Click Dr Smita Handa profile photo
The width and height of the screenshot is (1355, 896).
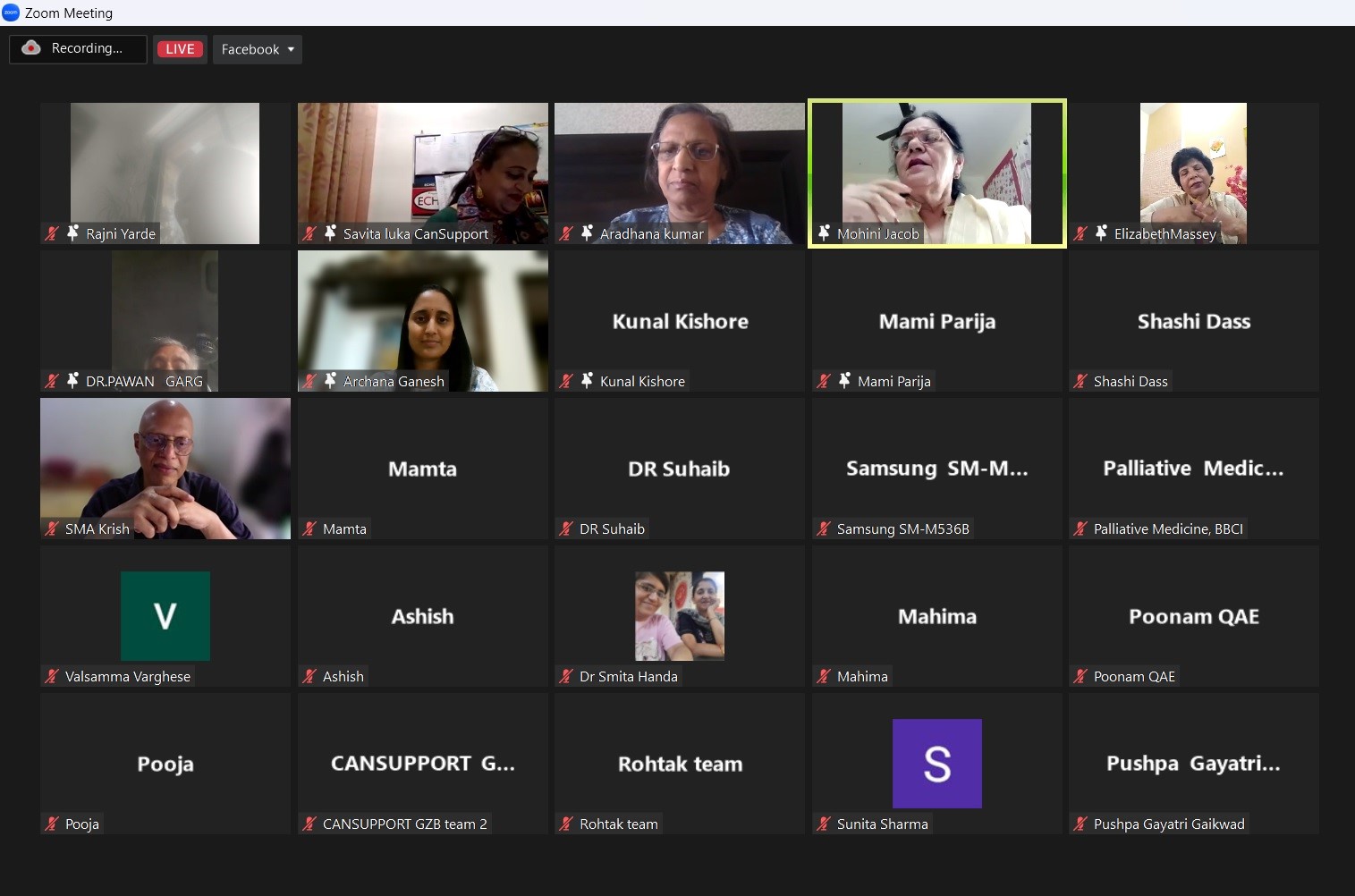(680, 615)
